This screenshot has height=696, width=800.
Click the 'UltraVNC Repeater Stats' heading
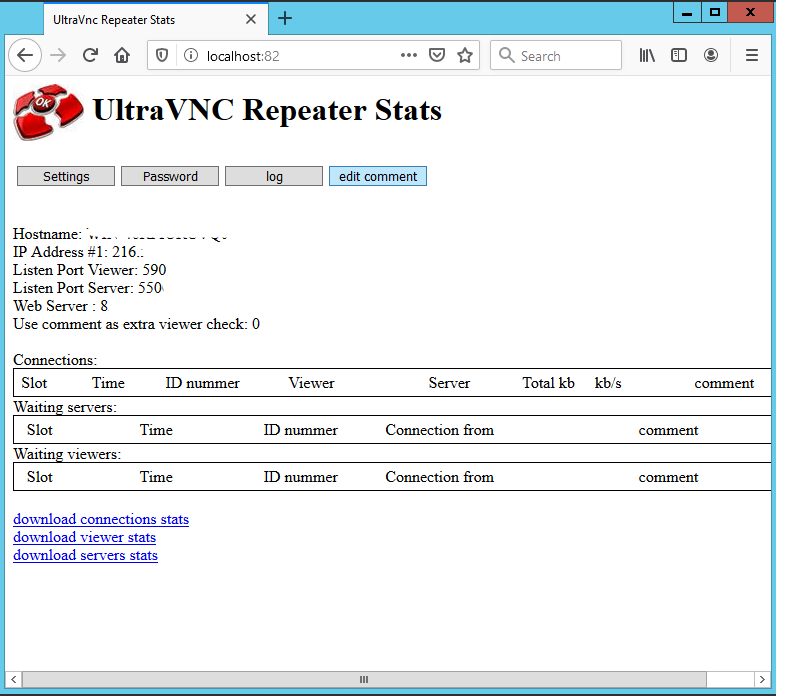267,110
